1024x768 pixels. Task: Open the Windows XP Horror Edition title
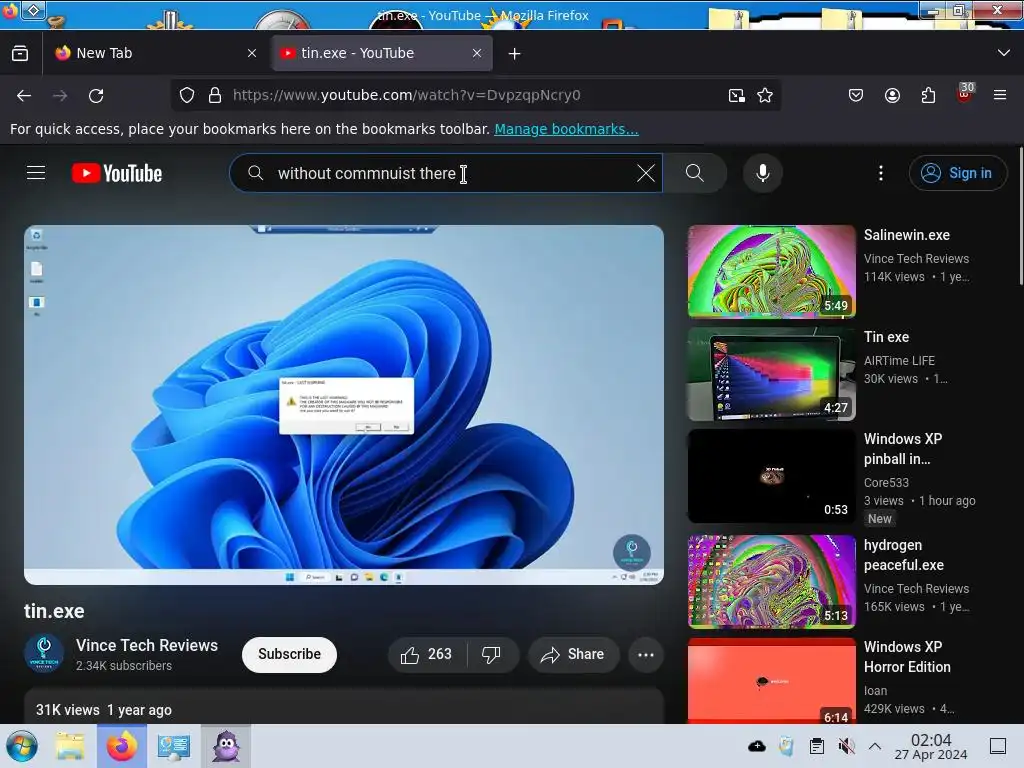tap(907, 657)
